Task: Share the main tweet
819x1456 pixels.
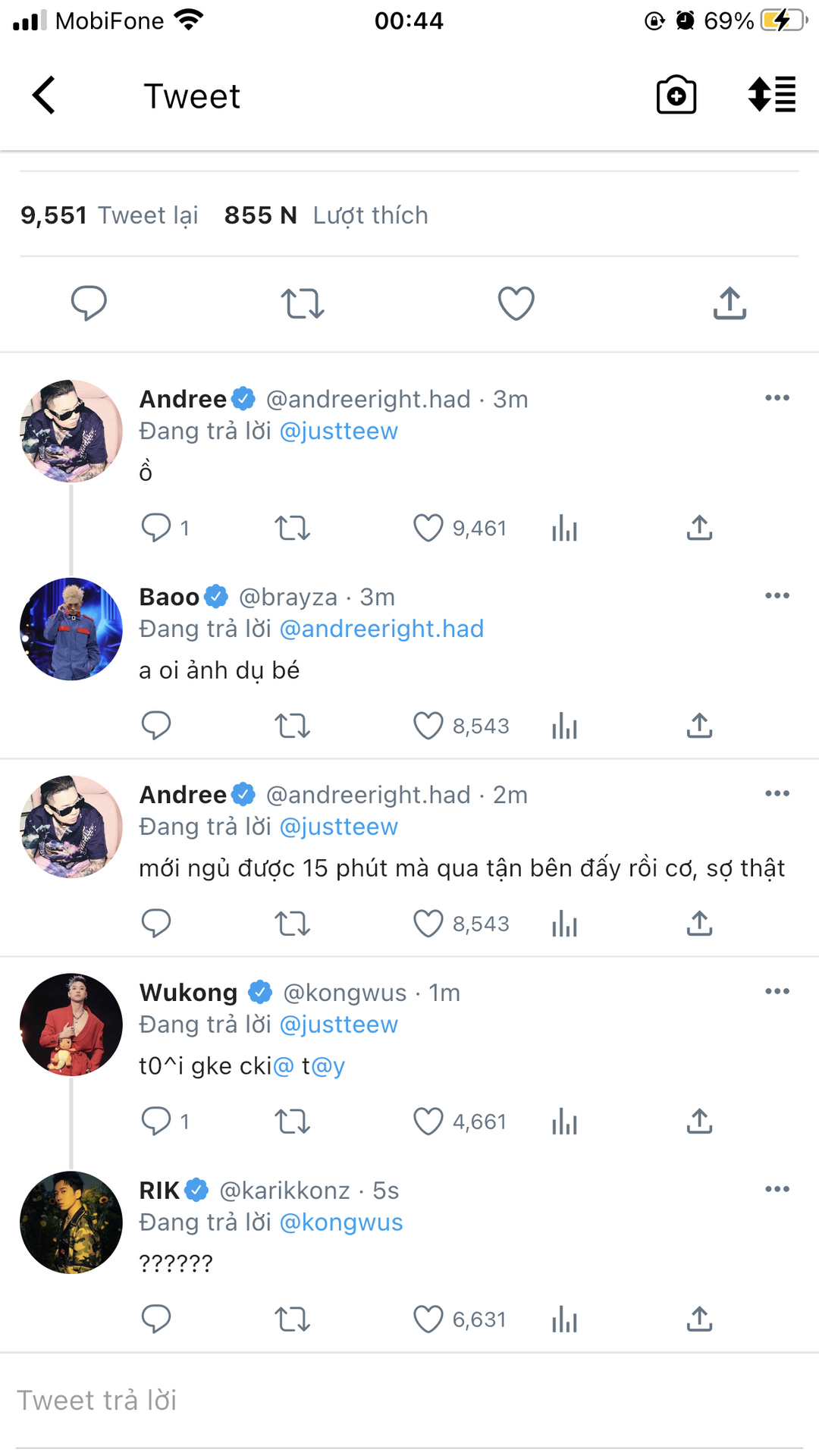Action: (730, 303)
